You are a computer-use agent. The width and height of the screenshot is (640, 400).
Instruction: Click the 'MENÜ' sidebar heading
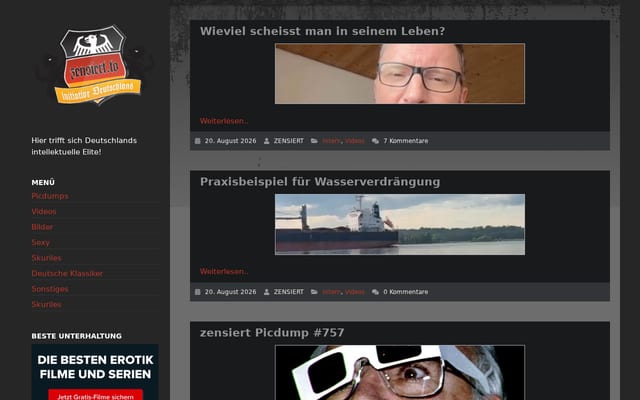pos(43,182)
